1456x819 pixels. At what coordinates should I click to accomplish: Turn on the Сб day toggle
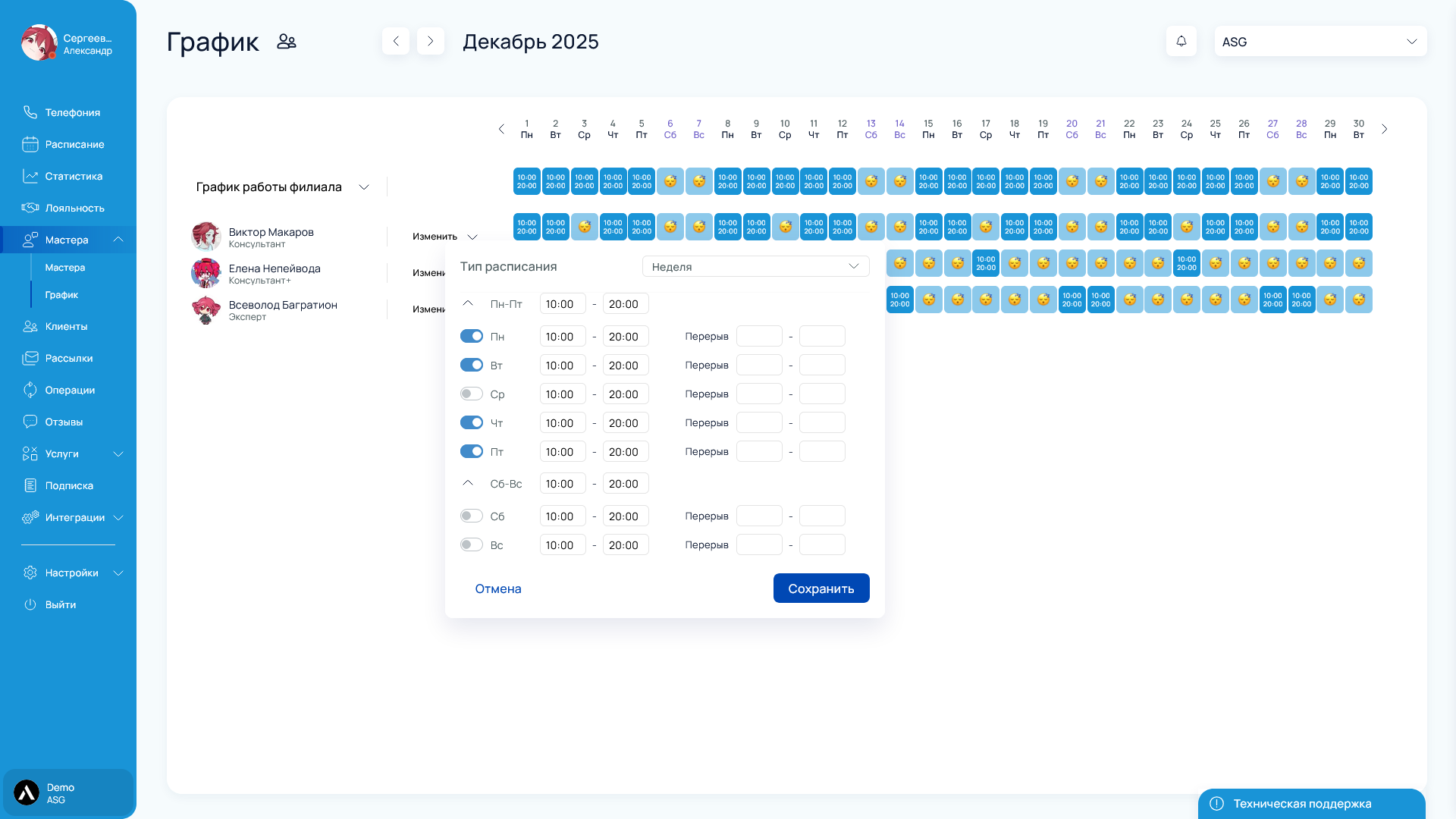[x=471, y=516]
